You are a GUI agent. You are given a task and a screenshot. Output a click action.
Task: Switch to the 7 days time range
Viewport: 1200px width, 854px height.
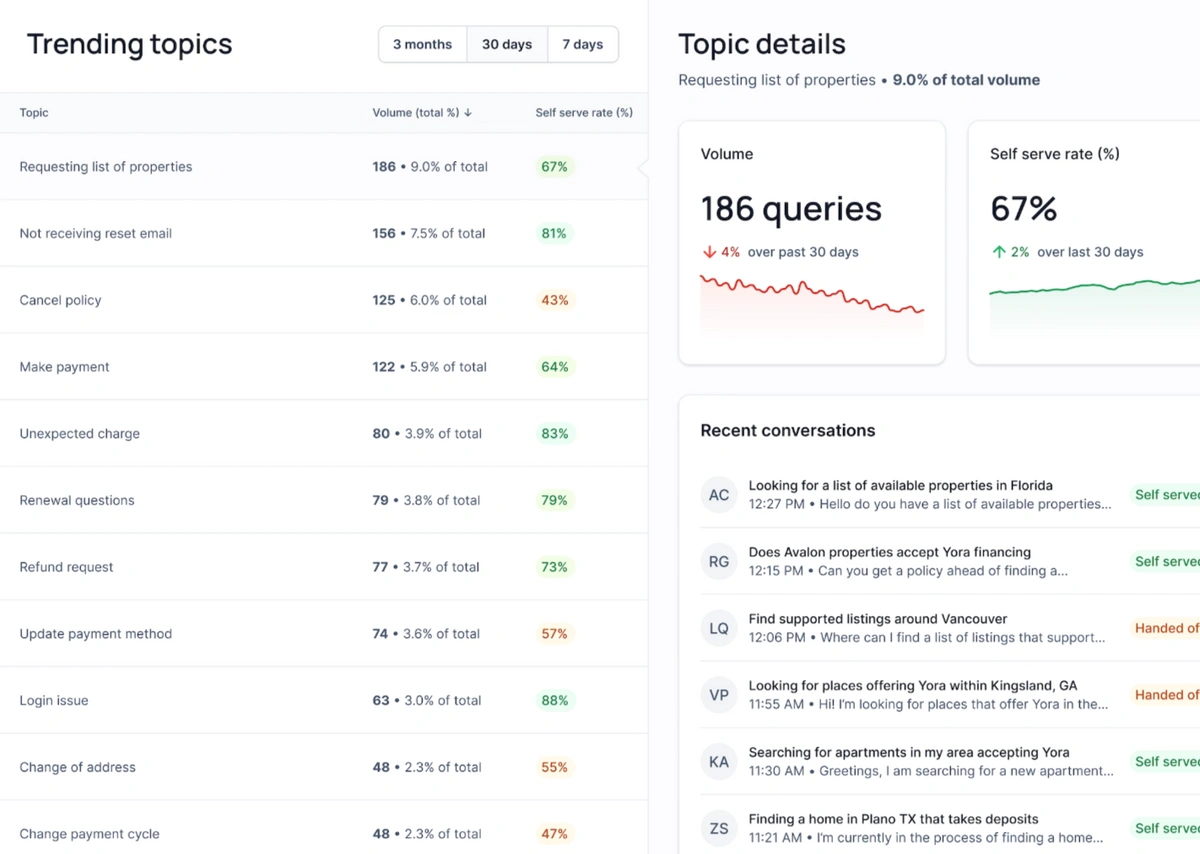click(583, 44)
